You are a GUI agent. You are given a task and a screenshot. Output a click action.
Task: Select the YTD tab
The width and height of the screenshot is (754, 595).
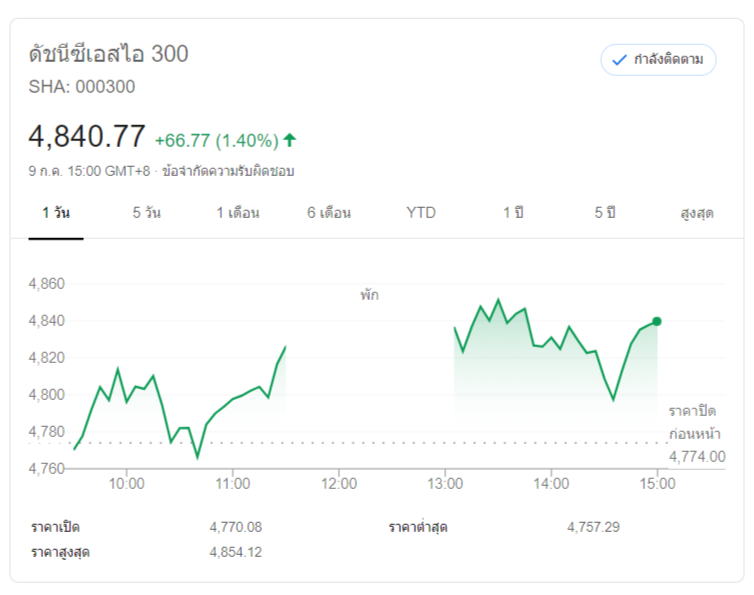(421, 213)
